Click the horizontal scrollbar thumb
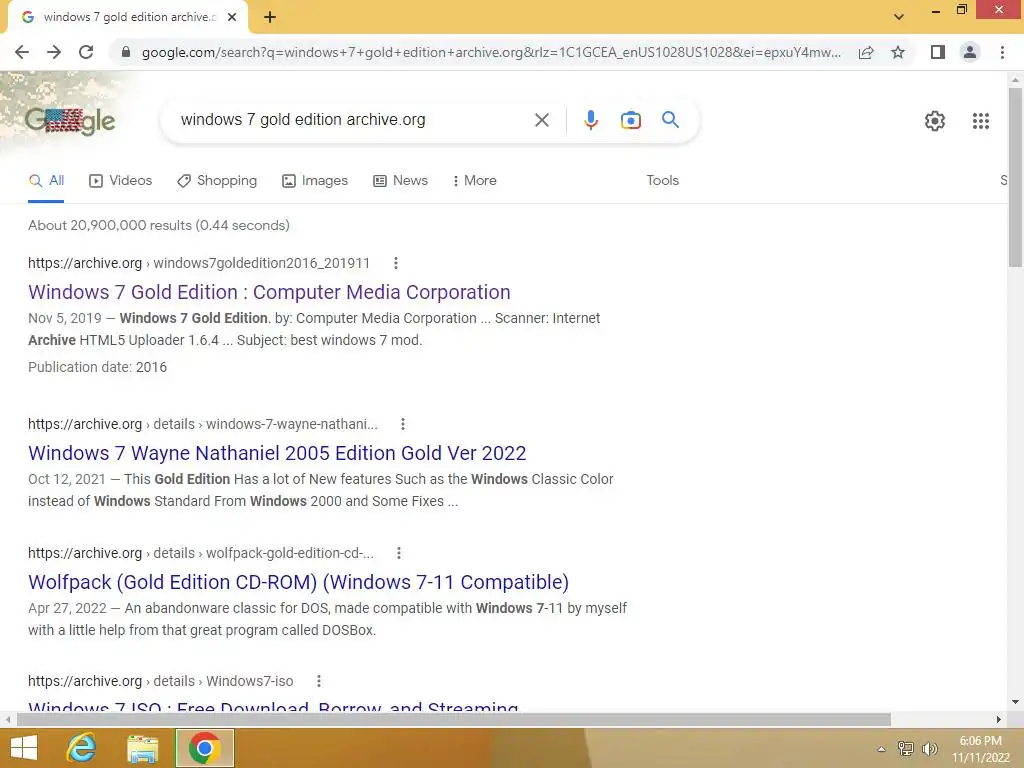Image resolution: width=1024 pixels, height=768 pixels. click(454, 720)
